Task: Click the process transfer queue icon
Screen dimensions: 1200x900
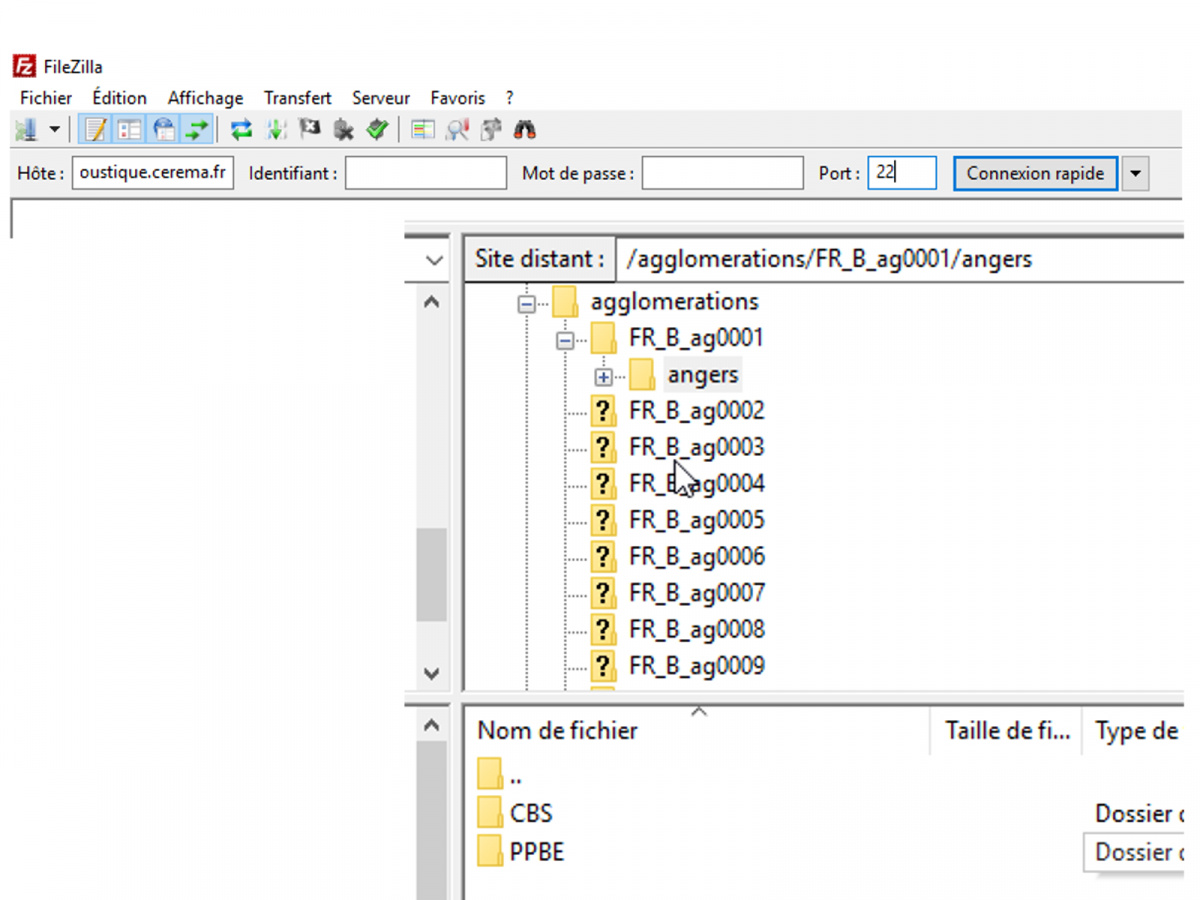Action: click(277, 129)
